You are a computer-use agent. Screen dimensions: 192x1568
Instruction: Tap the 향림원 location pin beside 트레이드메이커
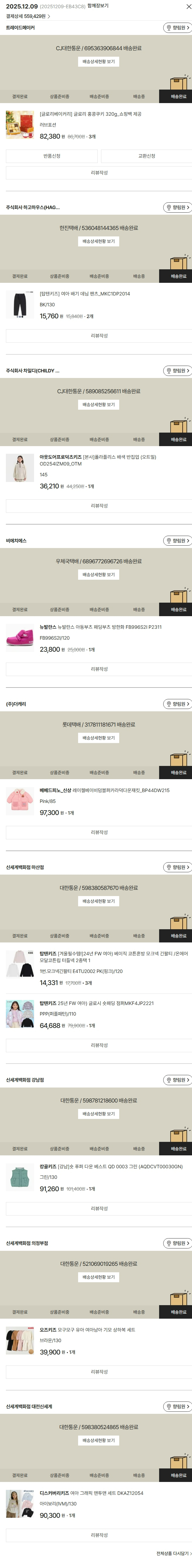coord(177,28)
